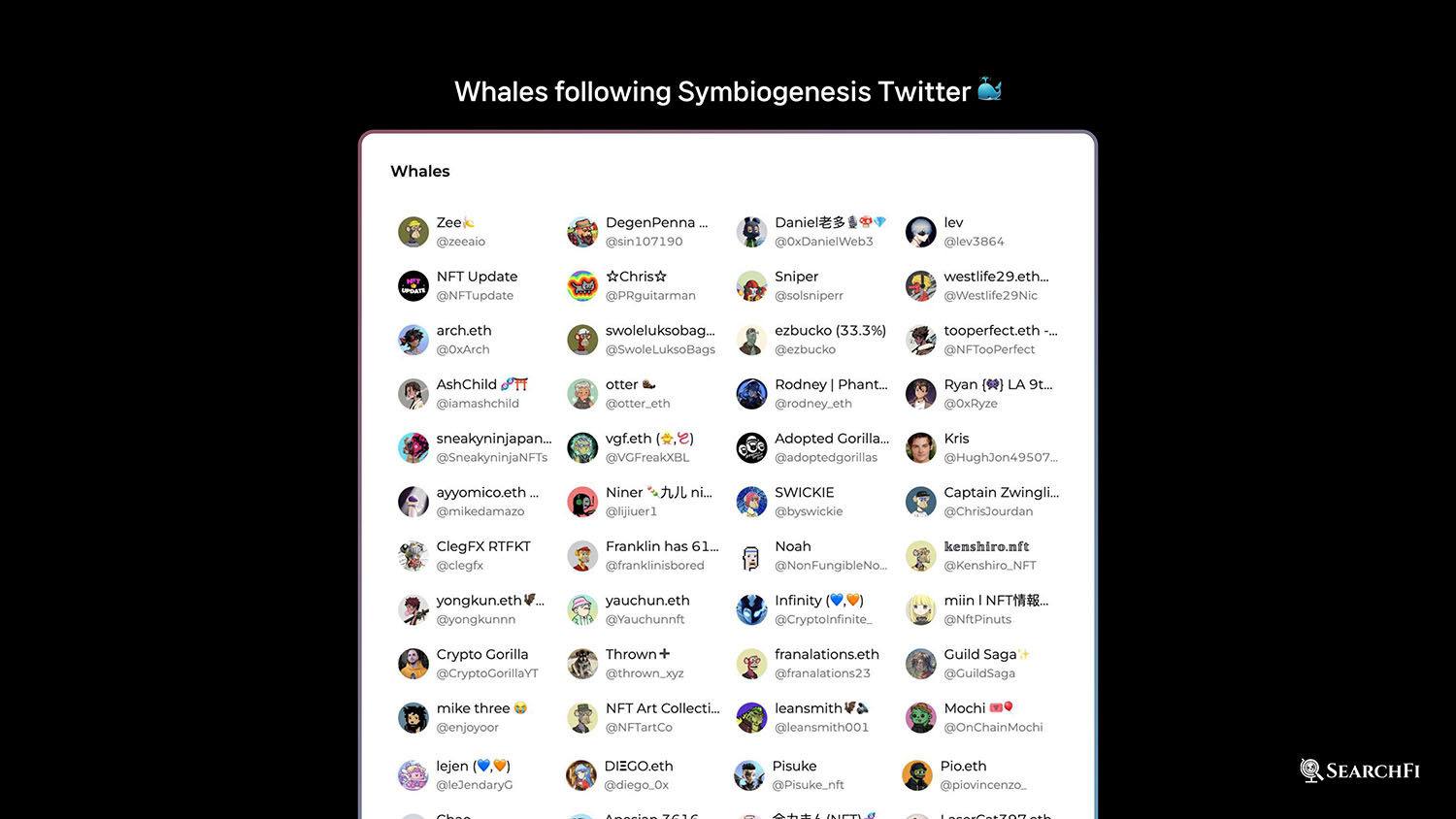This screenshot has width=1456, height=819.
Task: Click the whale emoji in the title
Action: coord(989,89)
